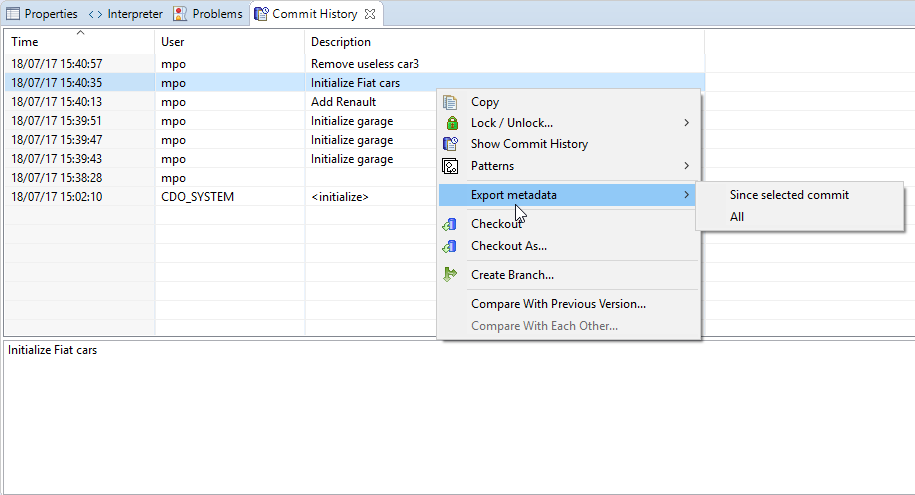Select Compare With Previous Version
Image resolution: width=915 pixels, height=495 pixels.
(x=558, y=304)
